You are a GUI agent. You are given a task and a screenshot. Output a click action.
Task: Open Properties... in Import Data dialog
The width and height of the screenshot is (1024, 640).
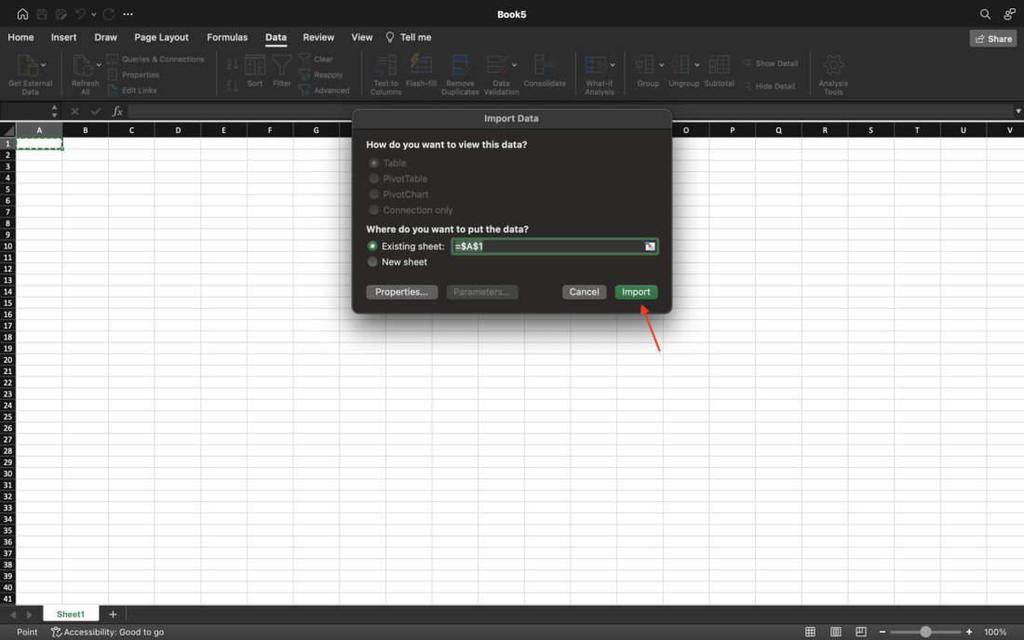tap(402, 292)
